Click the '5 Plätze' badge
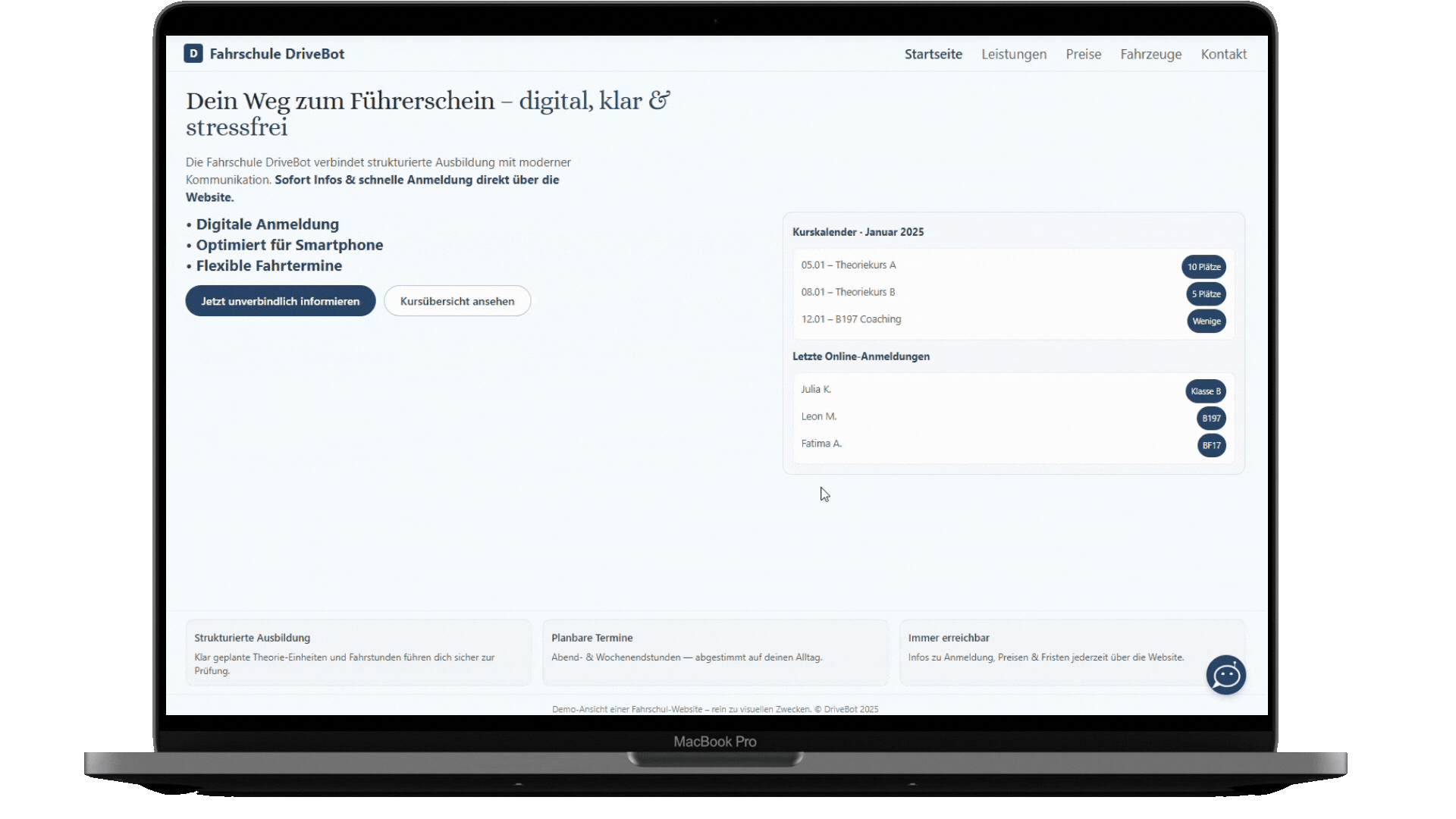1456x819 pixels. coord(1206,294)
